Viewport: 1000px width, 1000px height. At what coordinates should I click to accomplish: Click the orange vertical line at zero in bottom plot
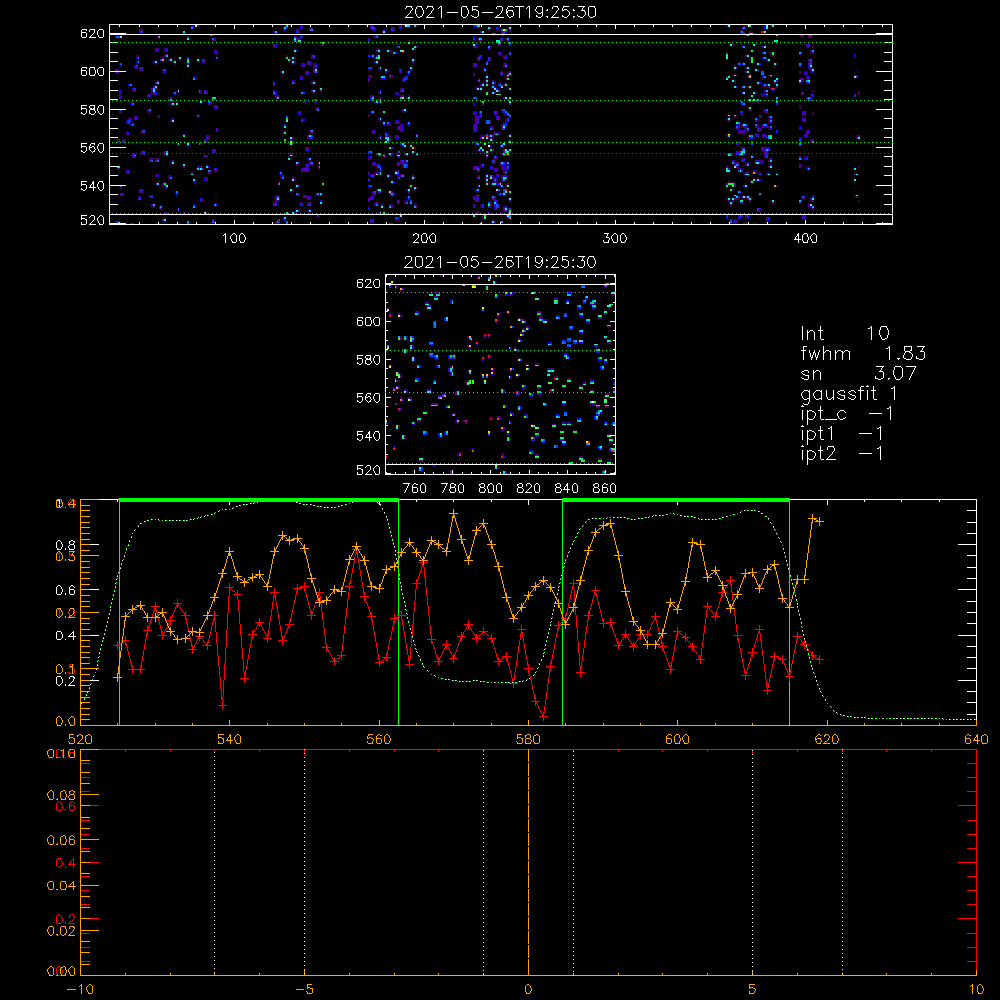528,862
